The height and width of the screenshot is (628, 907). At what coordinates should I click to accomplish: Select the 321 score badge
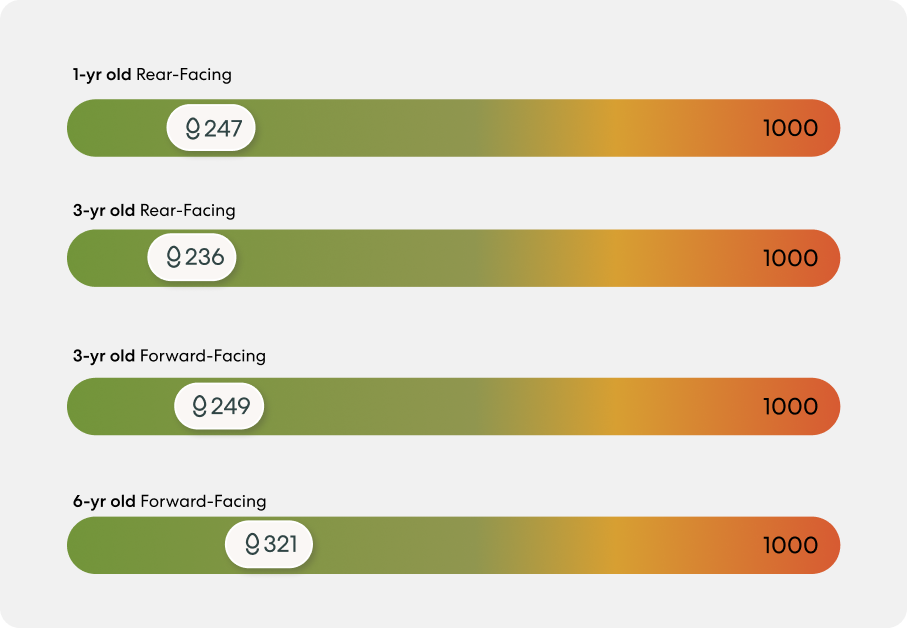269,544
